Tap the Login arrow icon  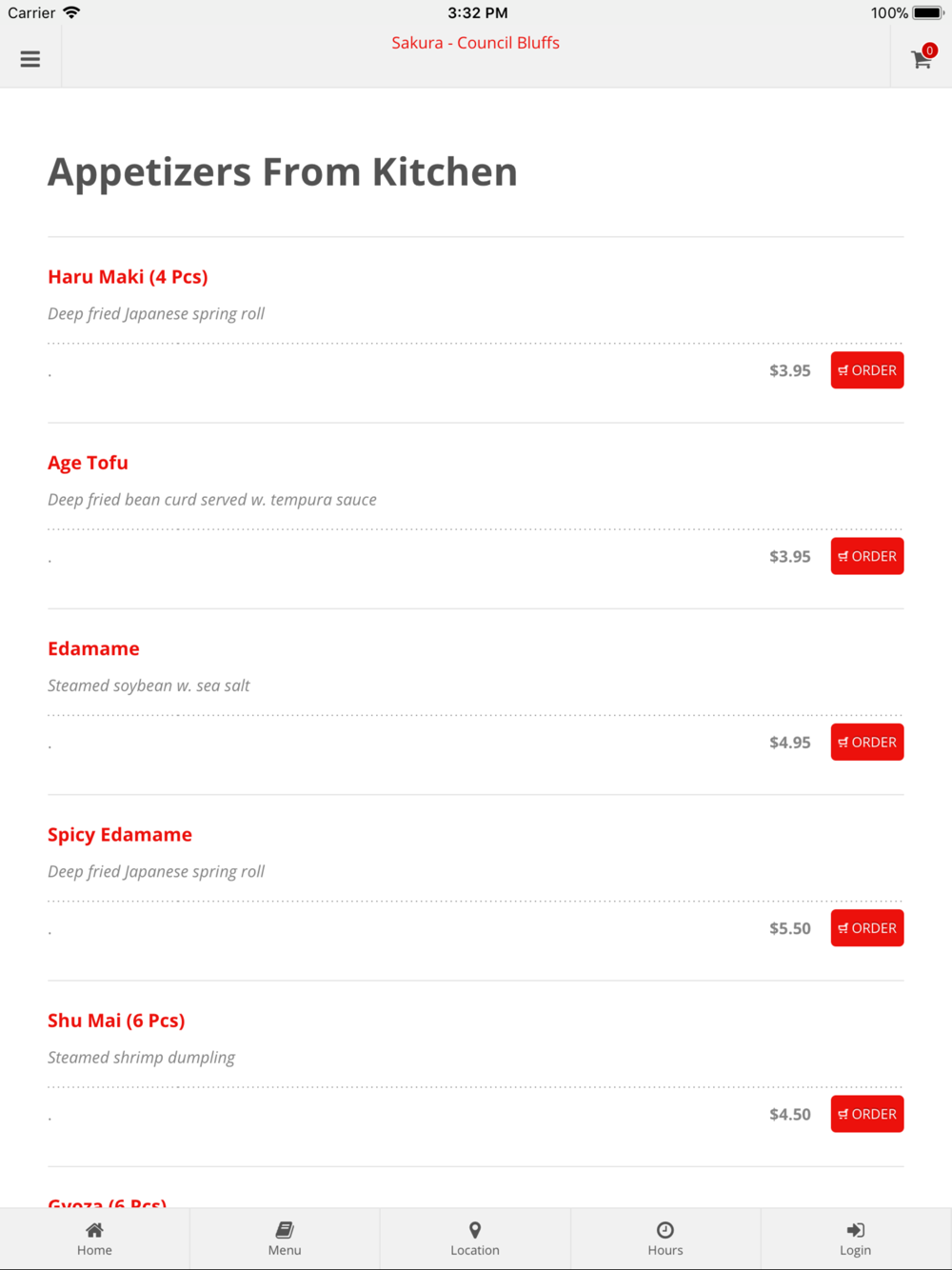tap(855, 1230)
